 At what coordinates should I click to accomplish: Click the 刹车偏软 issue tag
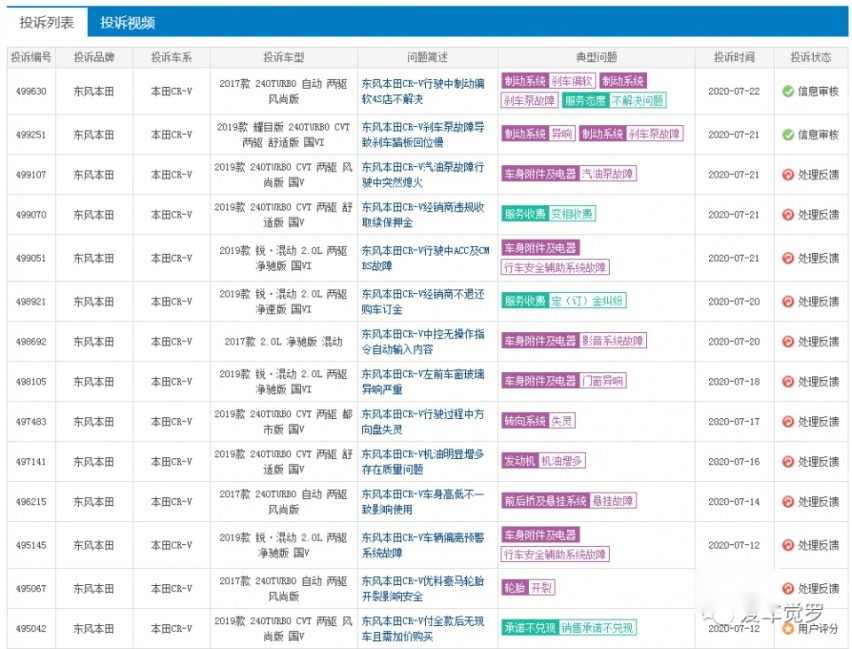coord(572,81)
